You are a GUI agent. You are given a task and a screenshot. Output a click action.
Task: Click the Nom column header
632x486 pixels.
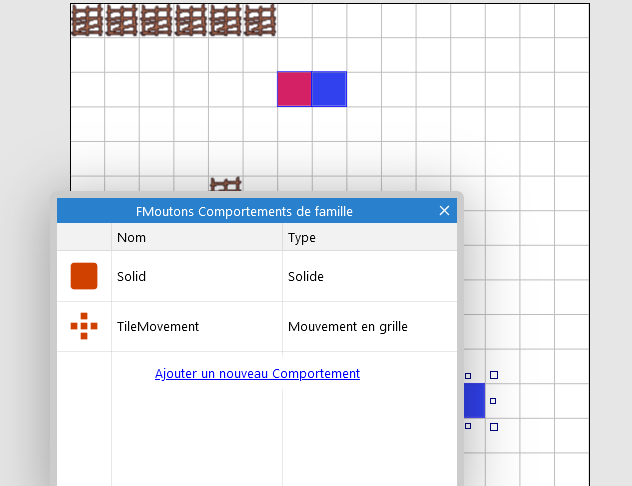click(197, 237)
